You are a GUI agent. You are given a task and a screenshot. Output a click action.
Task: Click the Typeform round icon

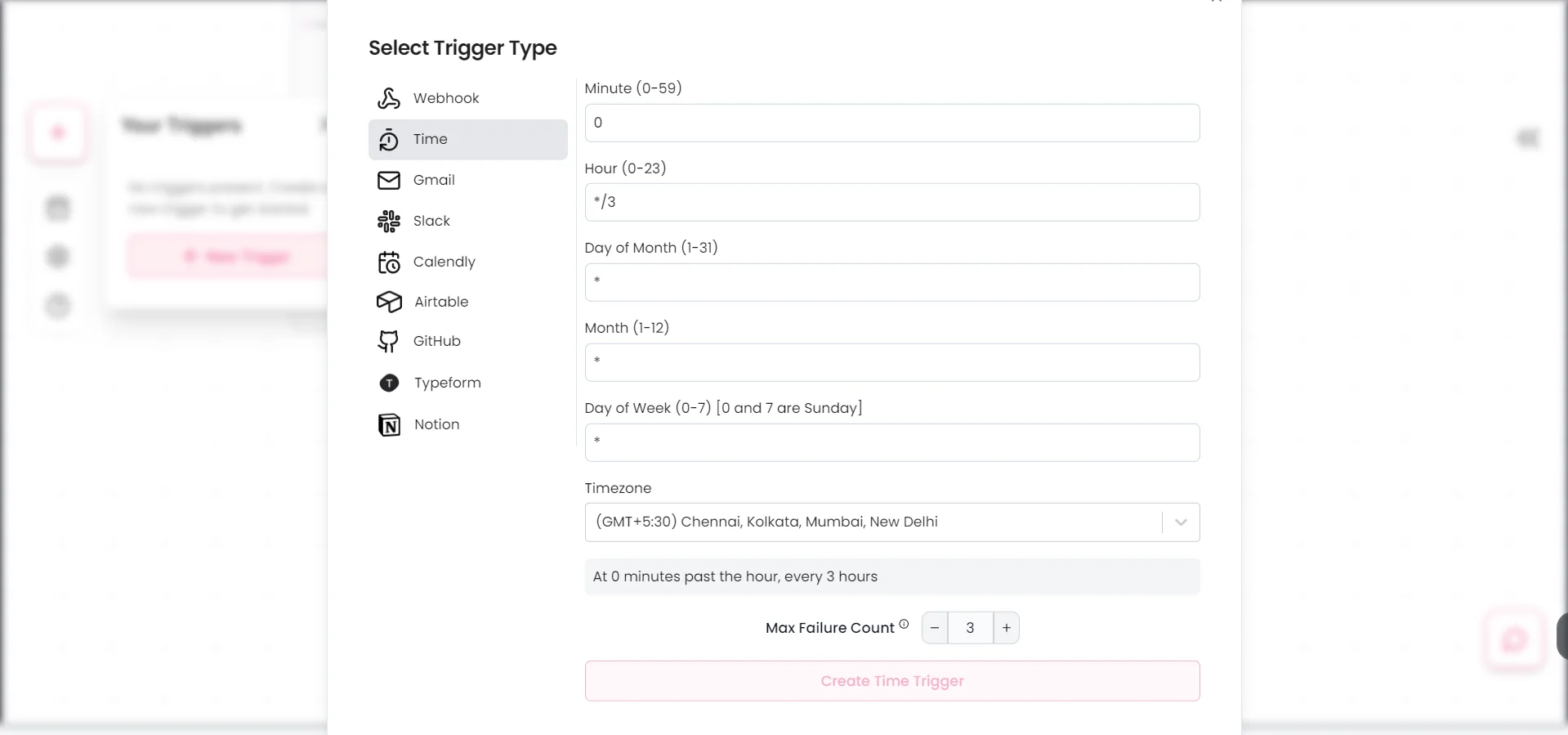389,383
